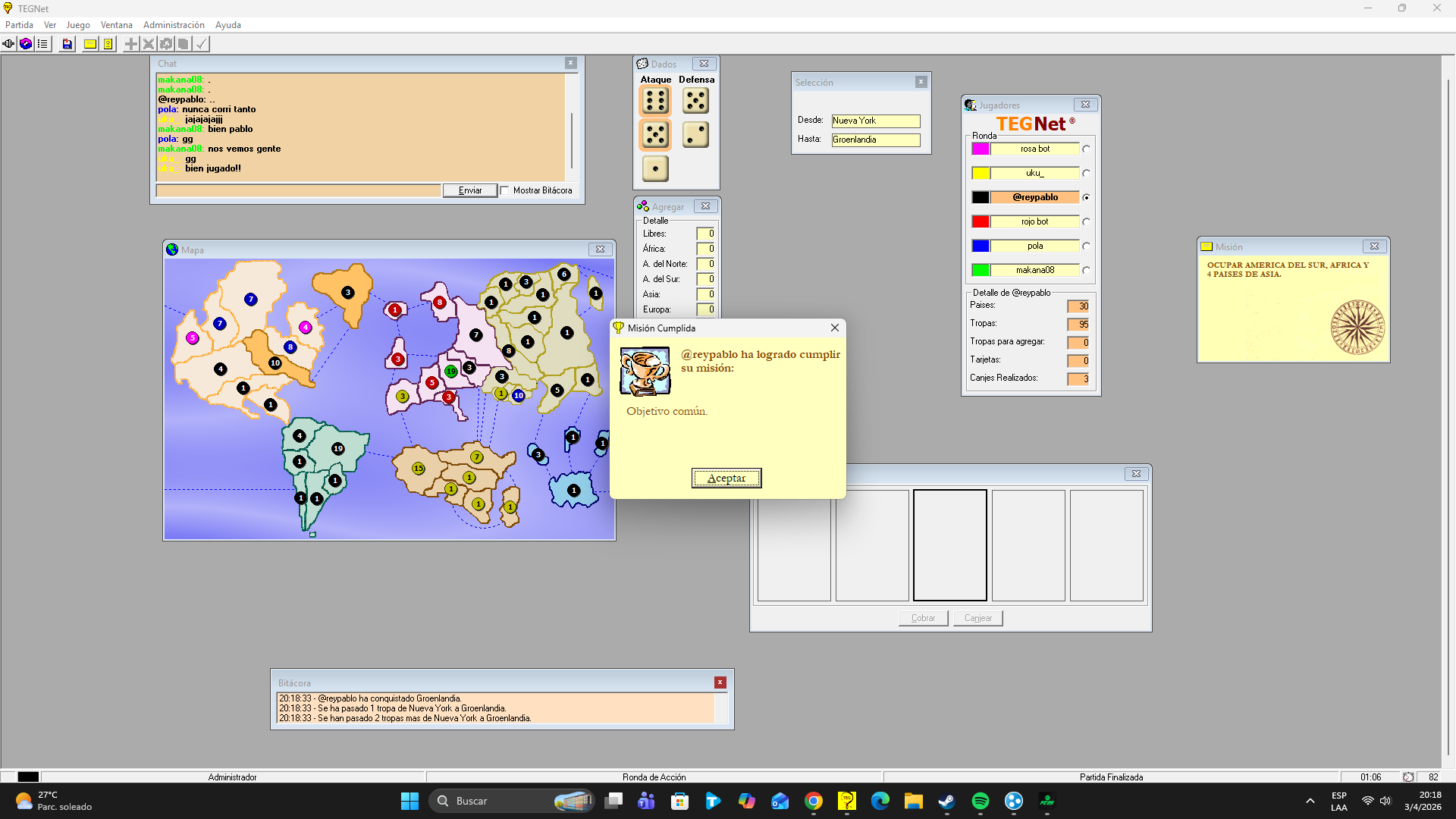Click the yellow trophy card toolbar icon
The image size is (1456, 819).
(108, 44)
